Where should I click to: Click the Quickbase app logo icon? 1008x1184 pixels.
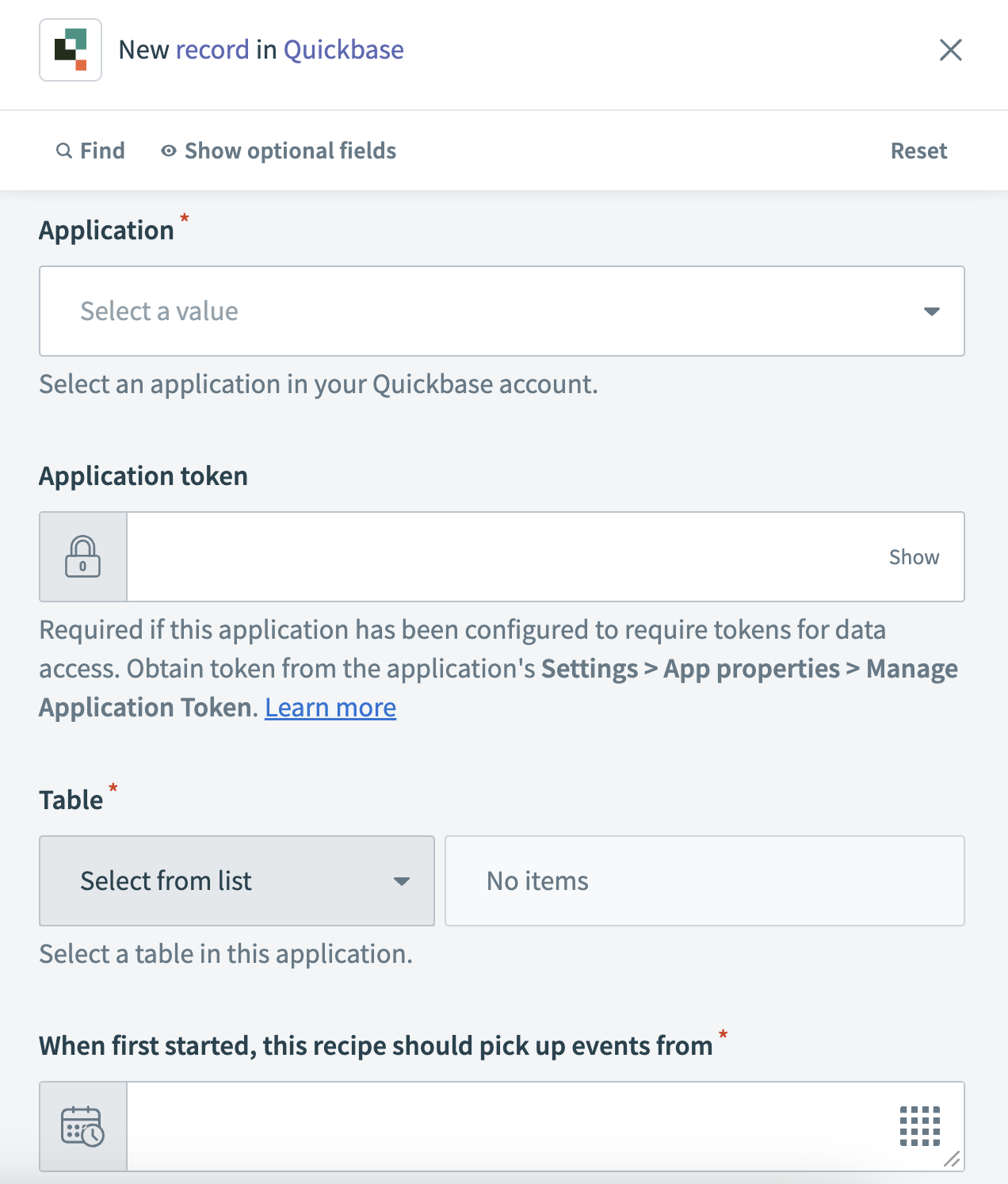[71, 50]
